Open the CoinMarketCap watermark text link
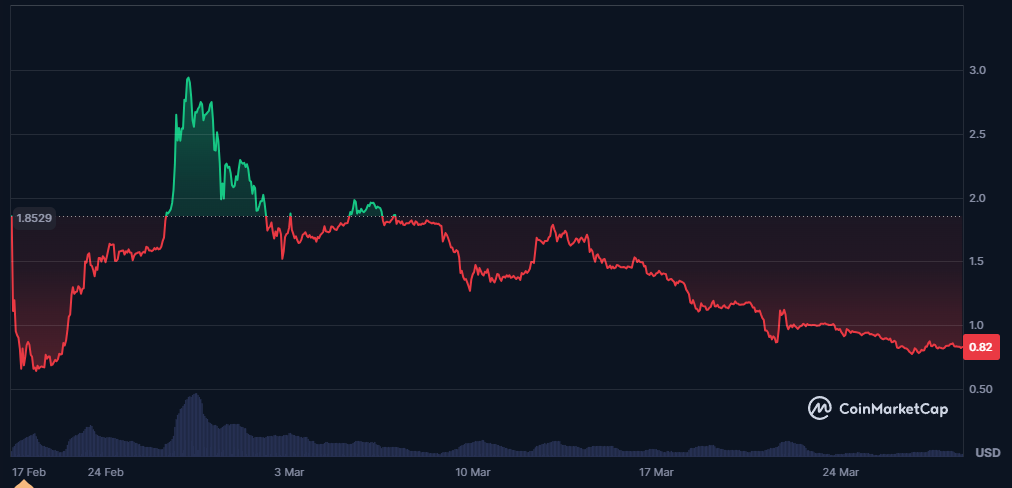 [893, 408]
